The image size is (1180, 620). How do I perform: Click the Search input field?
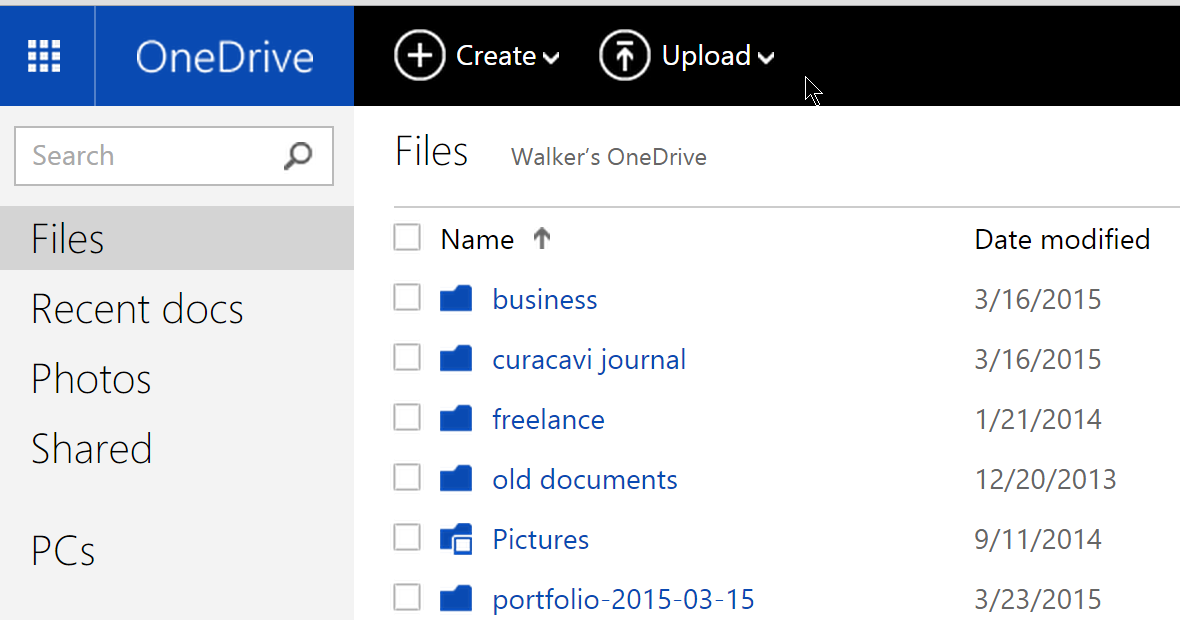(174, 156)
